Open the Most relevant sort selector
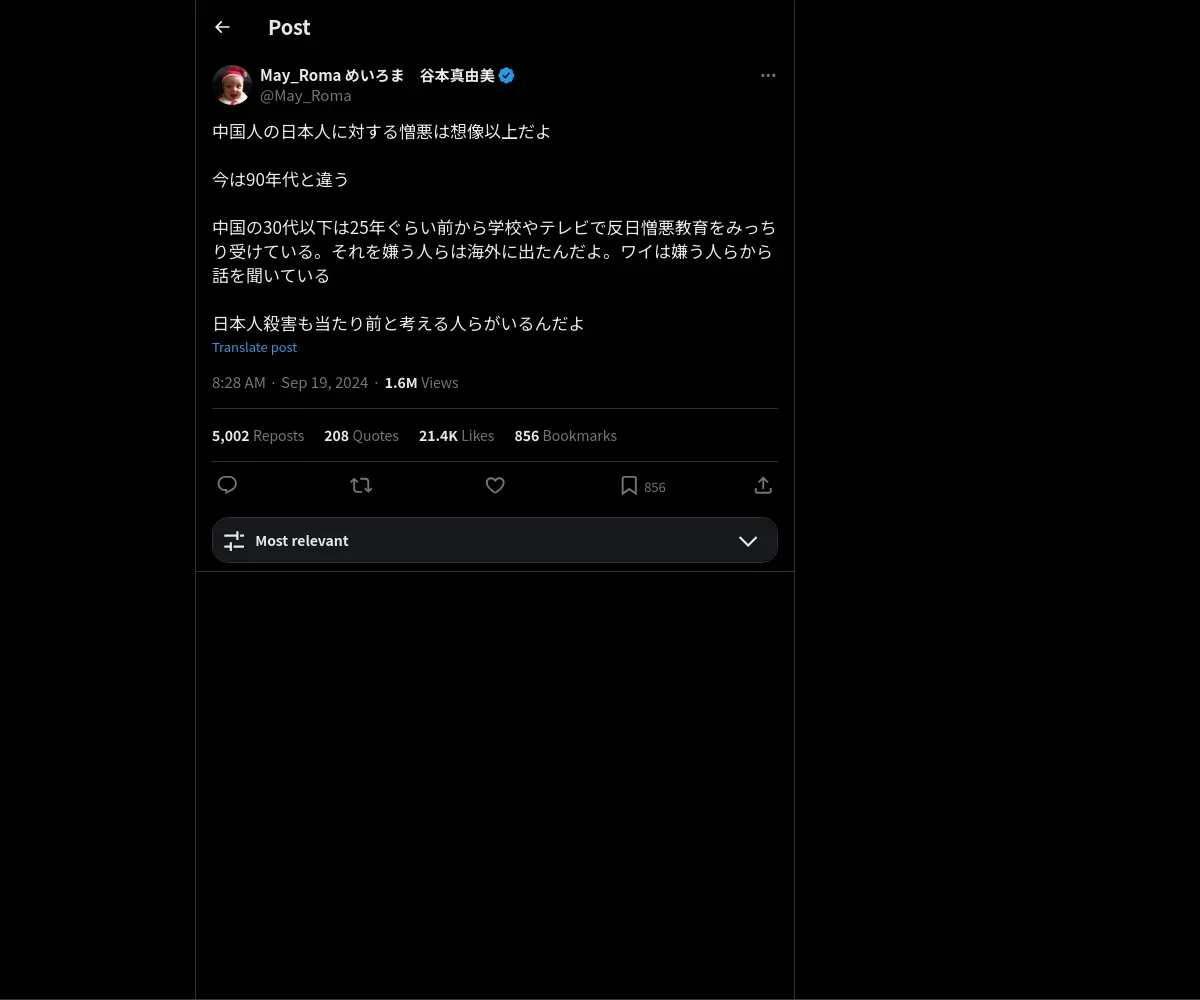This screenshot has width=1200, height=1000. click(x=495, y=540)
